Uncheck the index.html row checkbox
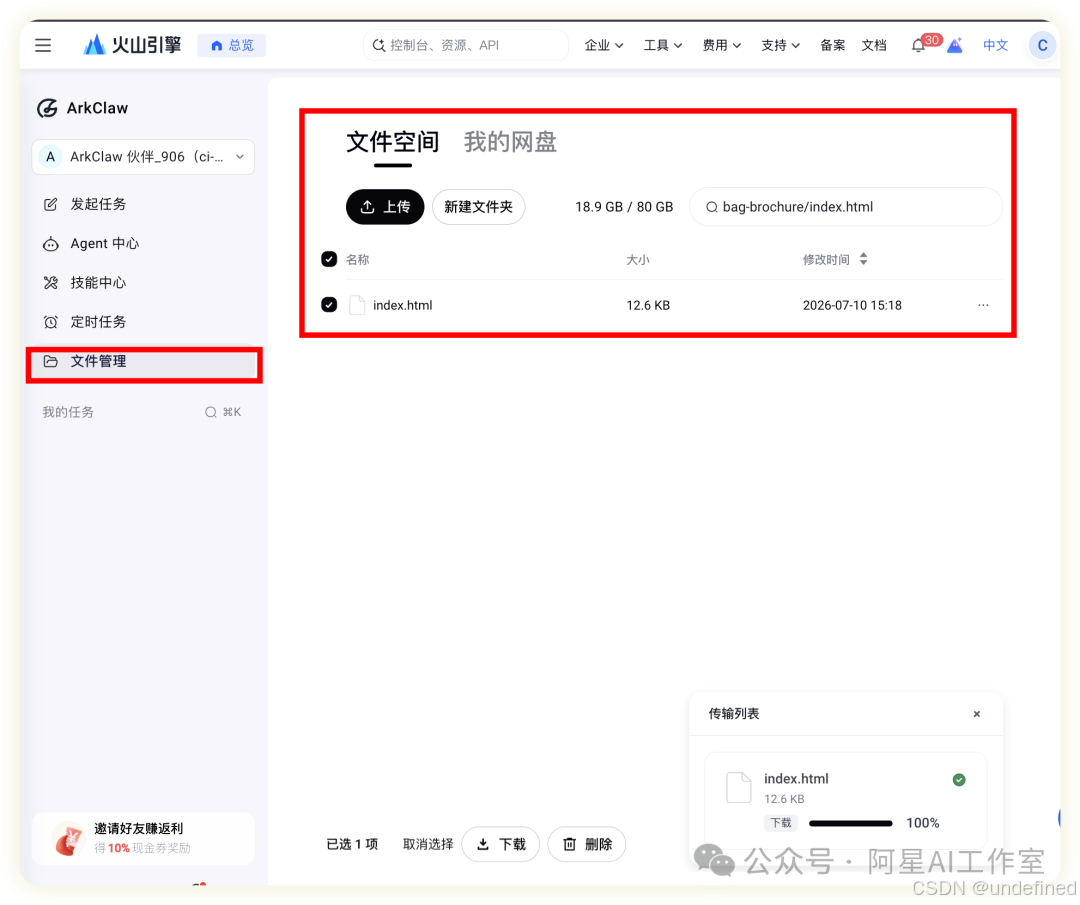This screenshot has height=905, width=1080. tap(329, 304)
